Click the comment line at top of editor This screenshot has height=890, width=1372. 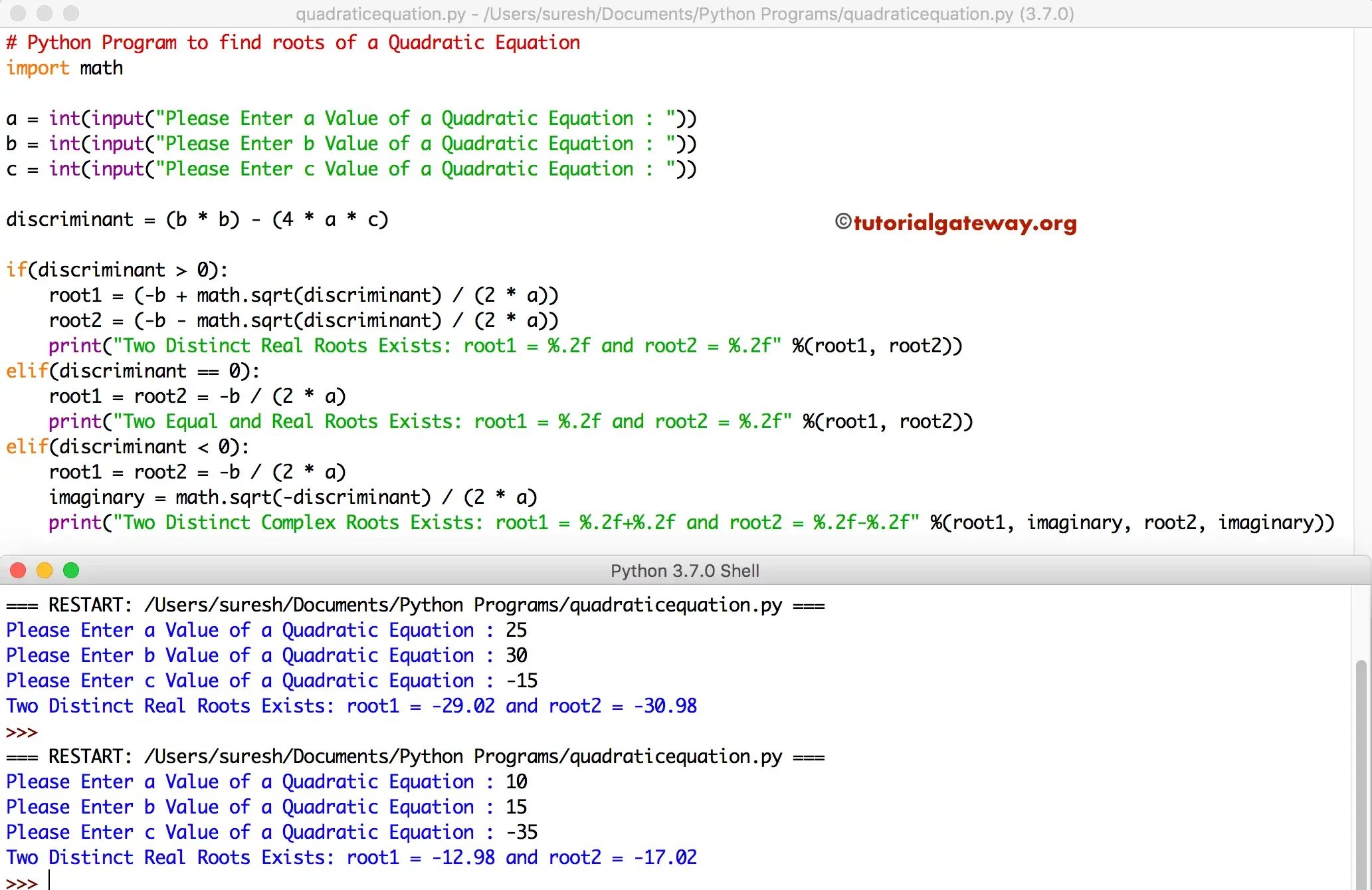[x=292, y=43]
